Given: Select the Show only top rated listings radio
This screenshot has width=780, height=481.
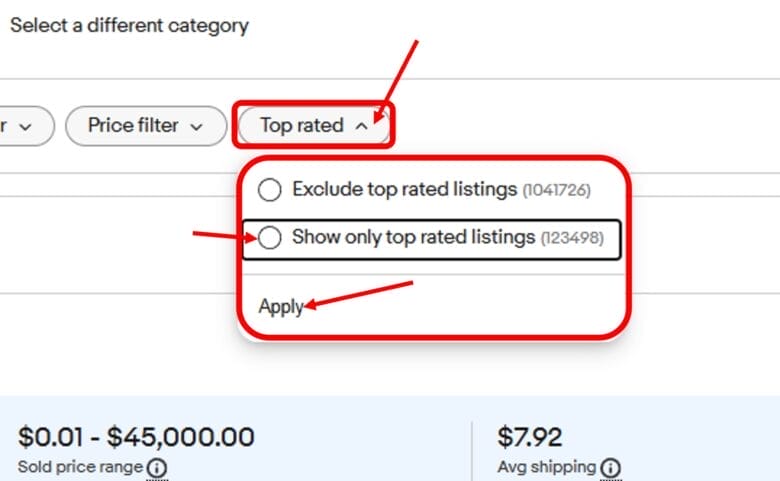Looking at the screenshot, I should 269,238.
